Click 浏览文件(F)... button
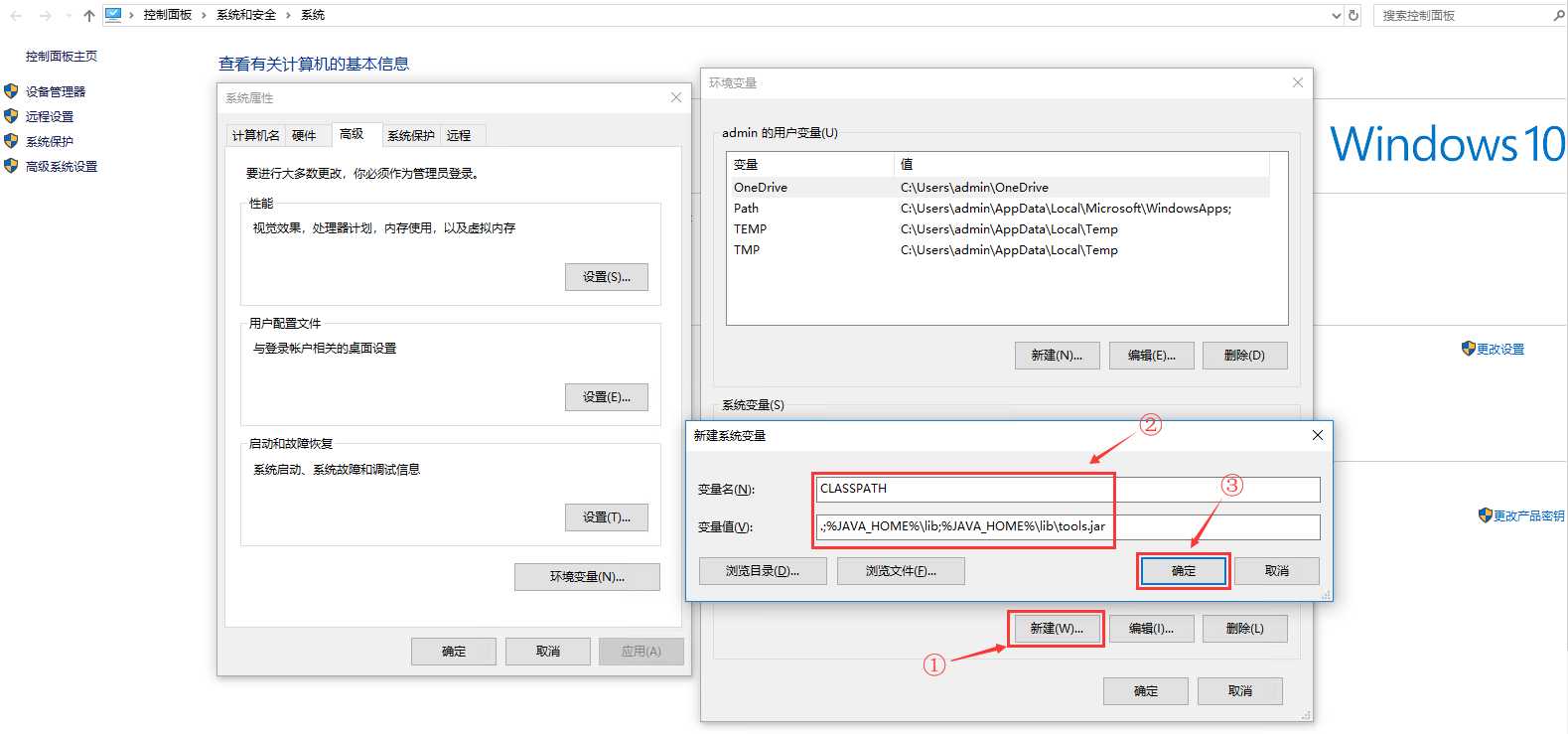 click(901, 571)
